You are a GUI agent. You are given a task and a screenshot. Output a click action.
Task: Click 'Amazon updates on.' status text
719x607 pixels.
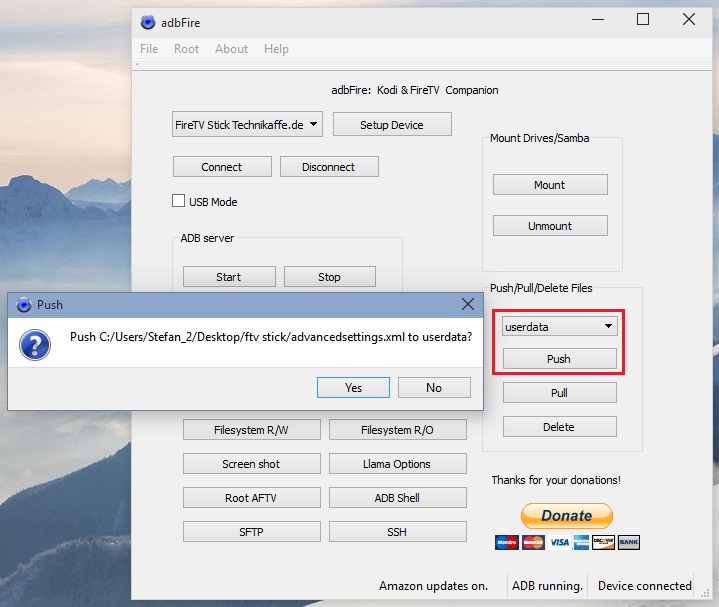(x=433, y=586)
